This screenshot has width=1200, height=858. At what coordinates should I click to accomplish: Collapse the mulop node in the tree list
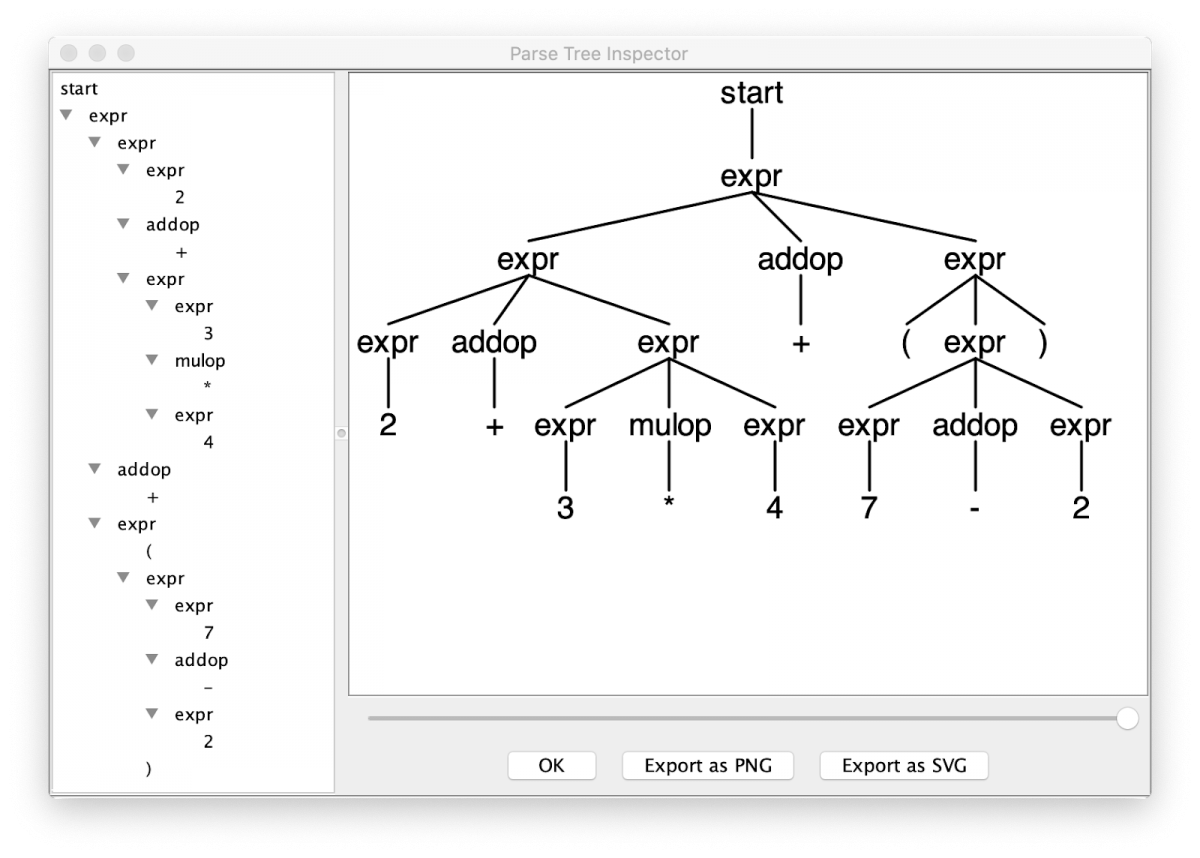click(151, 360)
